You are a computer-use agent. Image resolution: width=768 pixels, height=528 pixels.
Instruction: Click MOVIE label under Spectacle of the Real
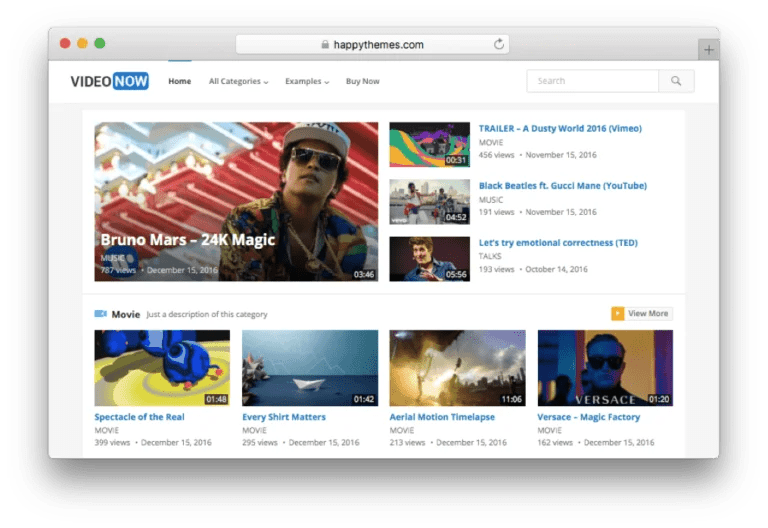(x=107, y=430)
